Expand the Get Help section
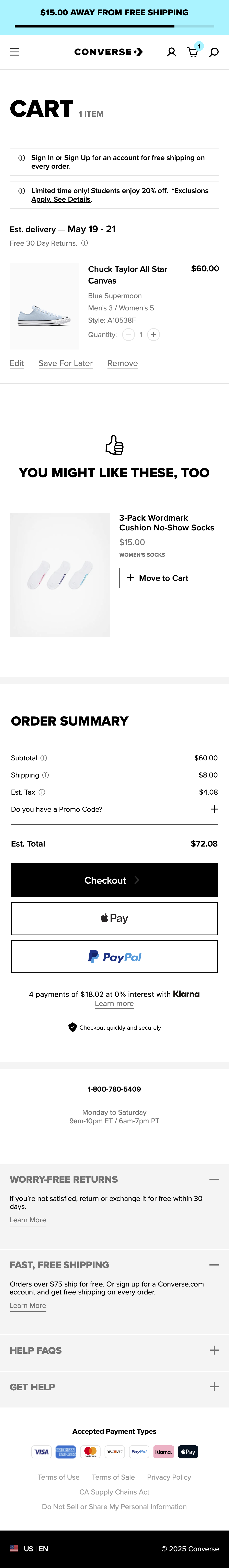229x1568 pixels. (214, 1387)
